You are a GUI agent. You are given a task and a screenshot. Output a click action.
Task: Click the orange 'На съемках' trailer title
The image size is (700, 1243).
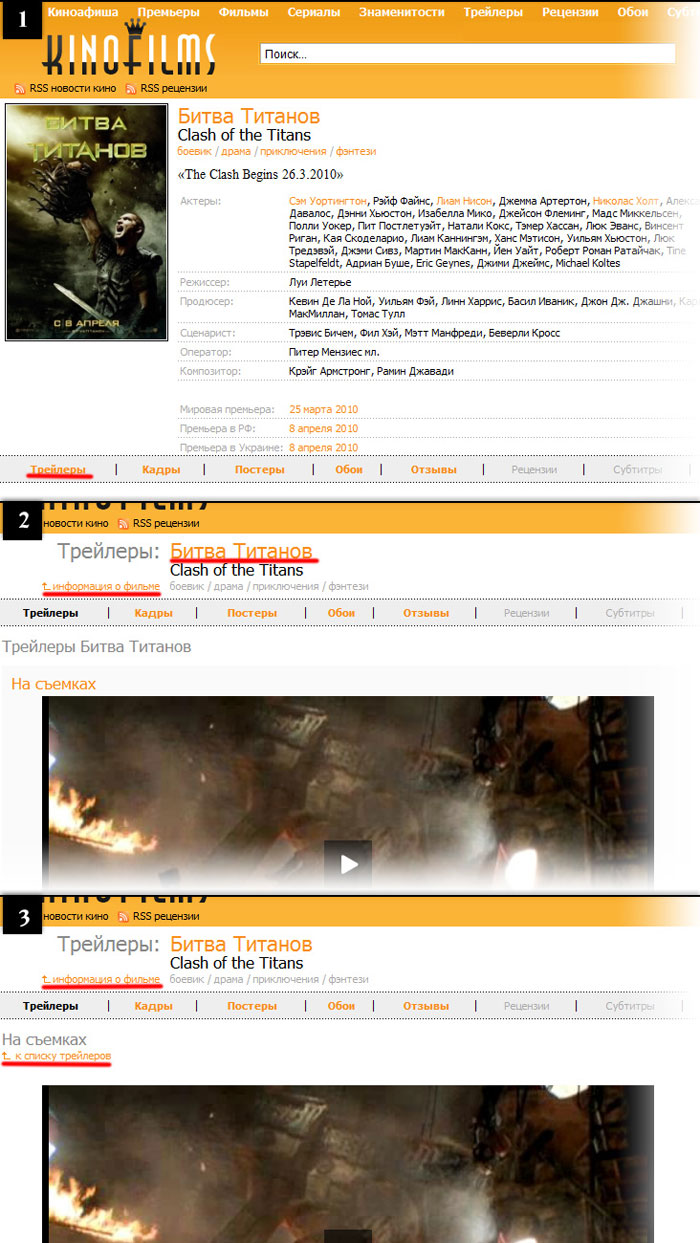[x=53, y=683]
